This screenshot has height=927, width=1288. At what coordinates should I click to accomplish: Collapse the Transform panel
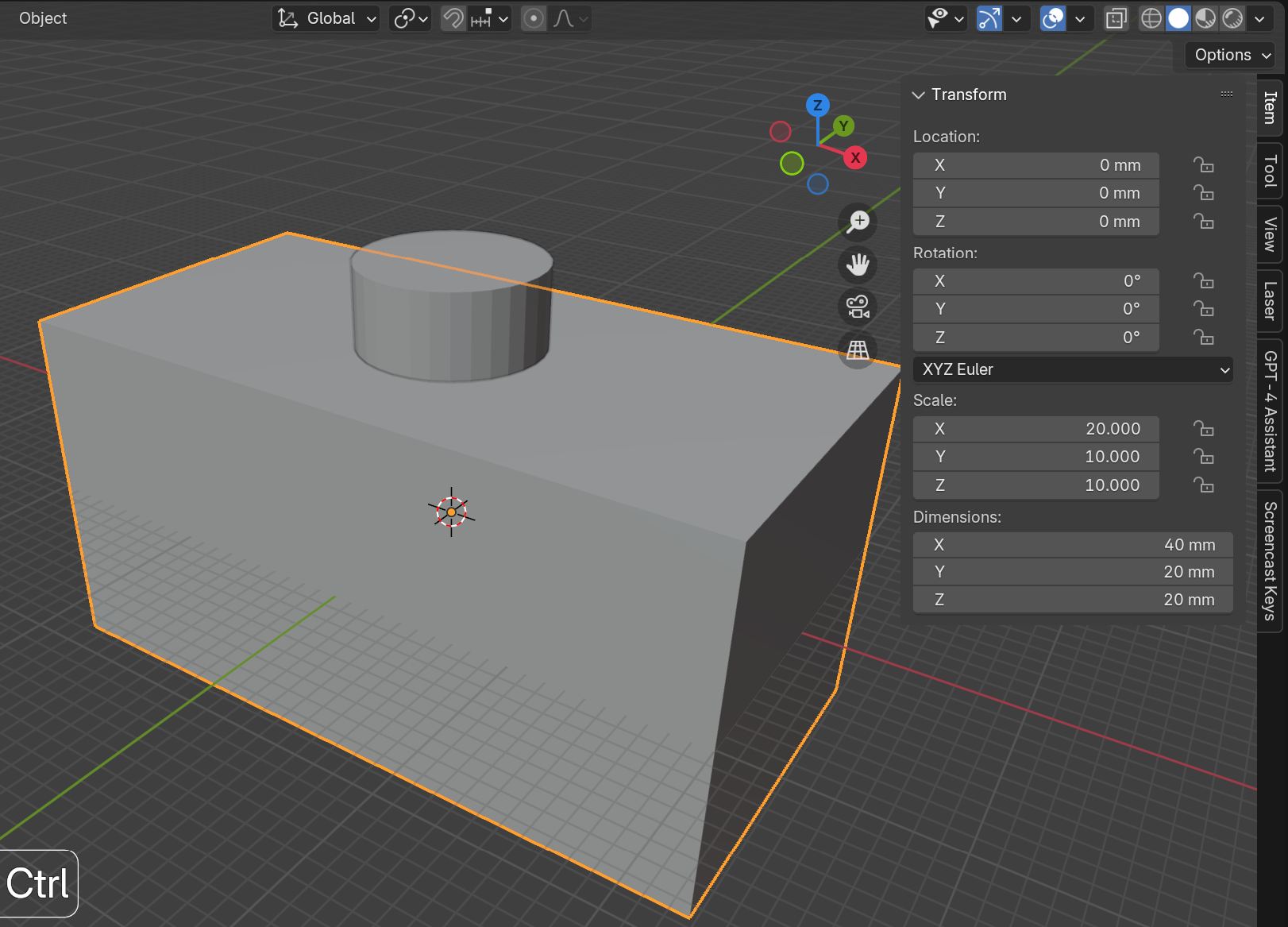click(x=919, y=95)
